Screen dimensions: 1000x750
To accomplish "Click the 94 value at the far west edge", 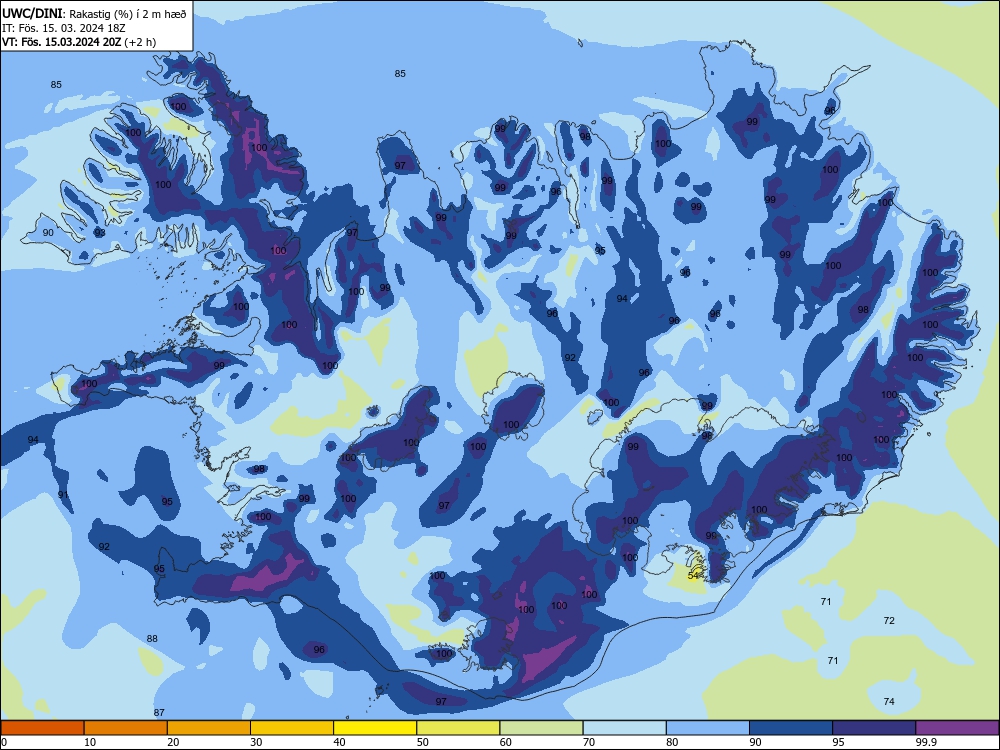I will (x=33, y=439).
